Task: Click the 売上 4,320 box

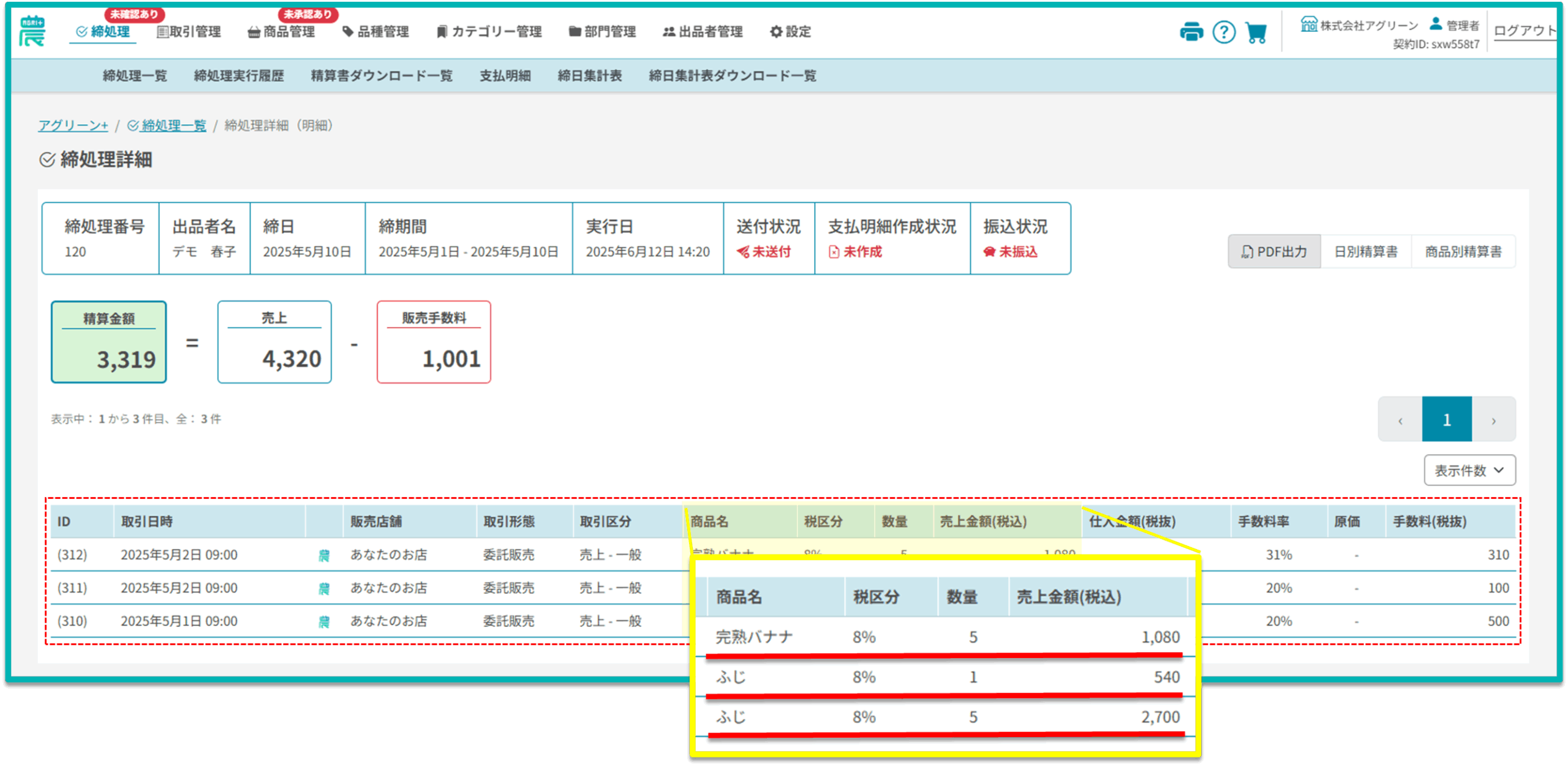Action: [x=274, y=342]
